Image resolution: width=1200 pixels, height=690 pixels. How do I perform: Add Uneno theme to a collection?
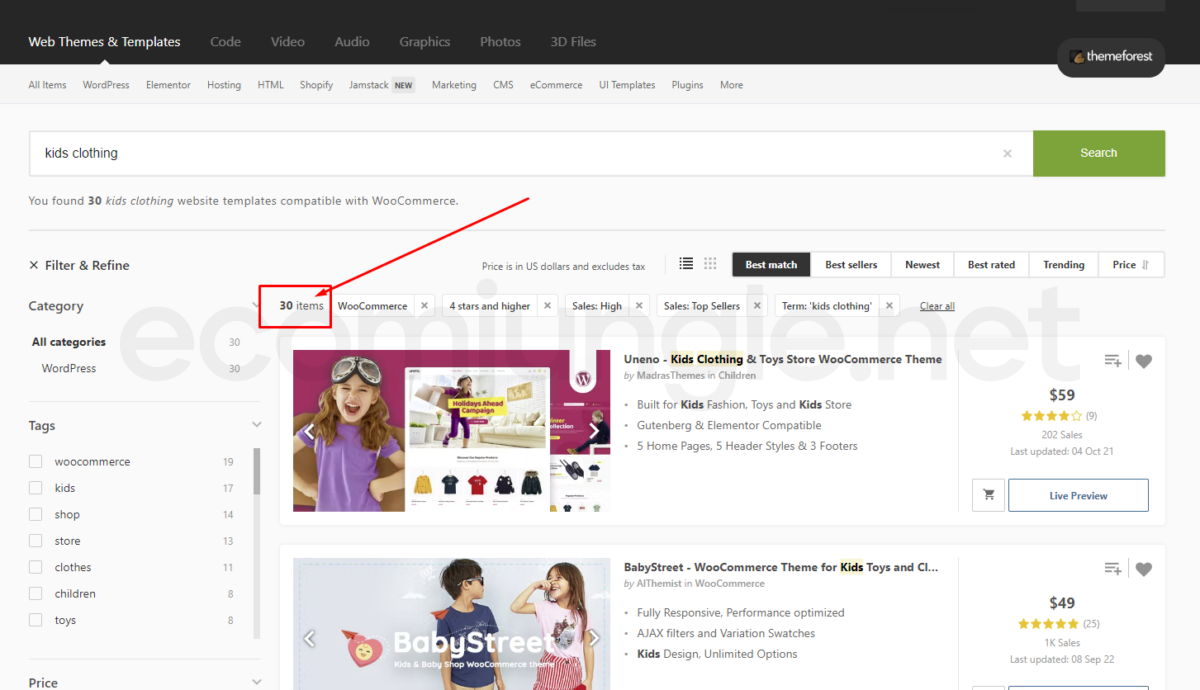click(1112, 361)
